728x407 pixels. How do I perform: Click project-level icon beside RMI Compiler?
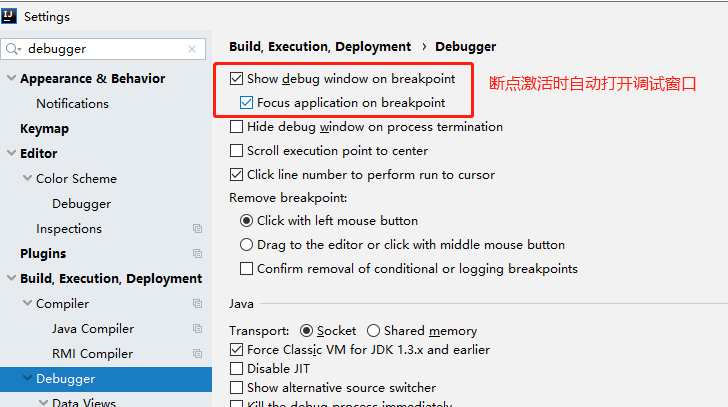[197, 354]
